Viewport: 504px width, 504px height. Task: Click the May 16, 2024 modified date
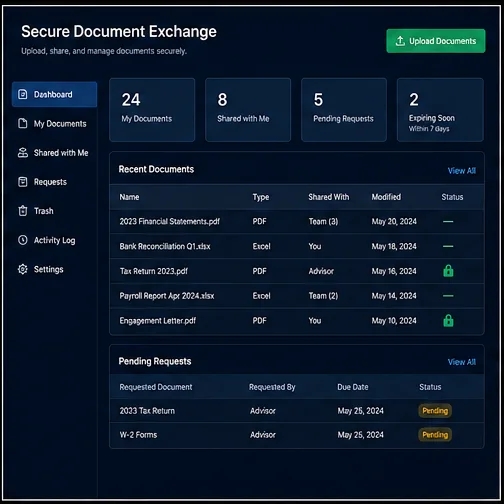pos(394,271)
